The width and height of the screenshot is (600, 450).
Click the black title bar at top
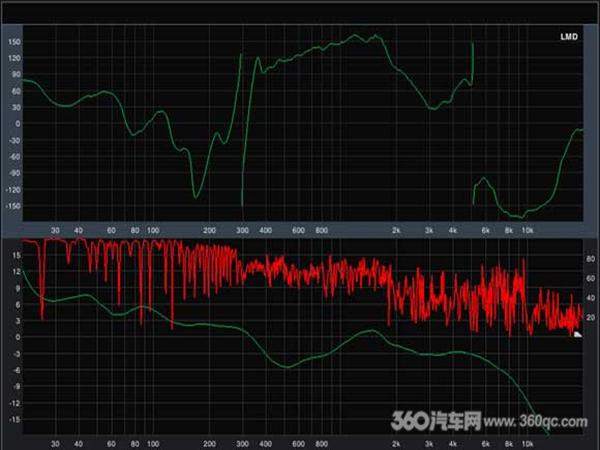point(300,8)
